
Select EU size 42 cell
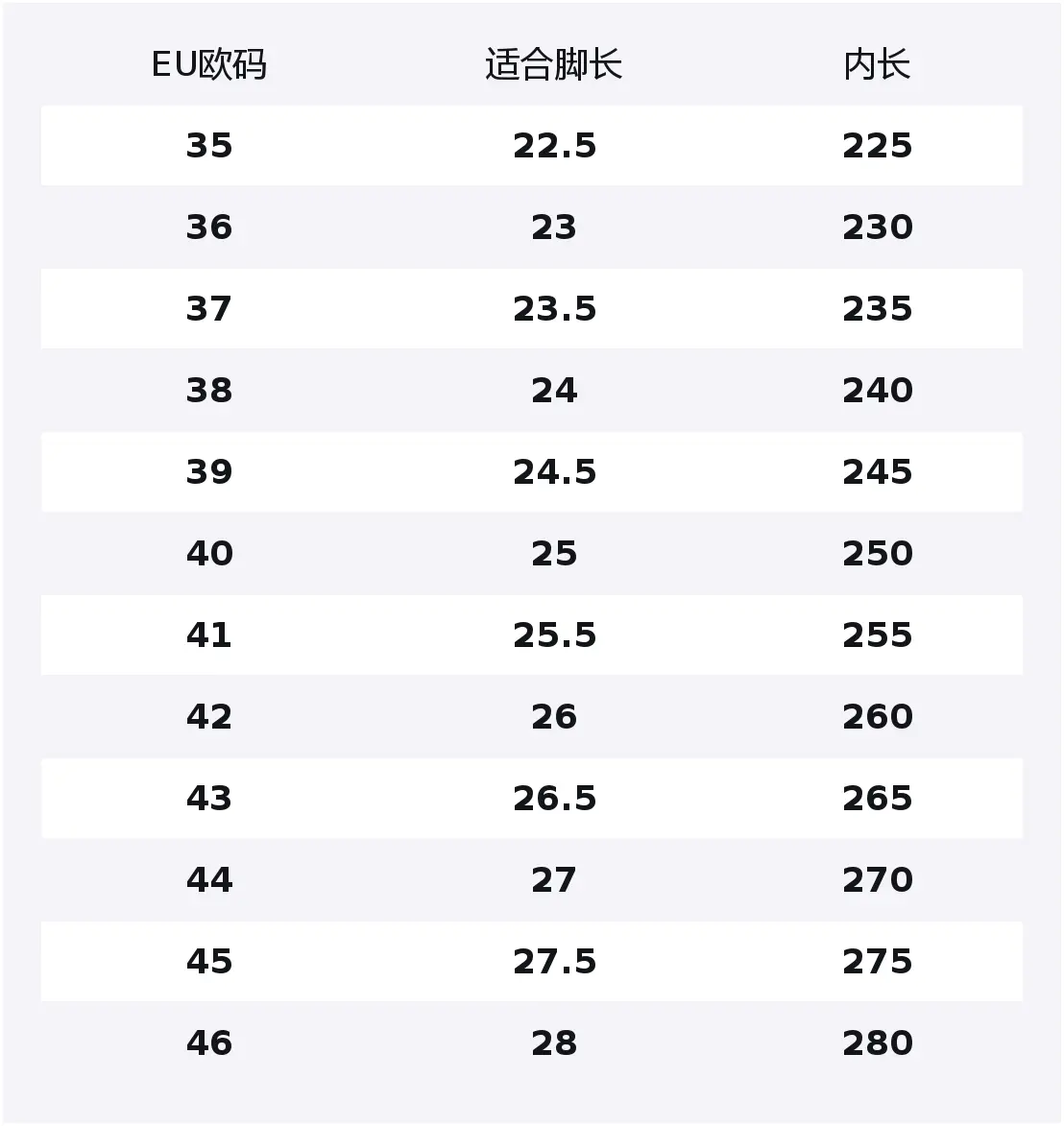[209, 717]
